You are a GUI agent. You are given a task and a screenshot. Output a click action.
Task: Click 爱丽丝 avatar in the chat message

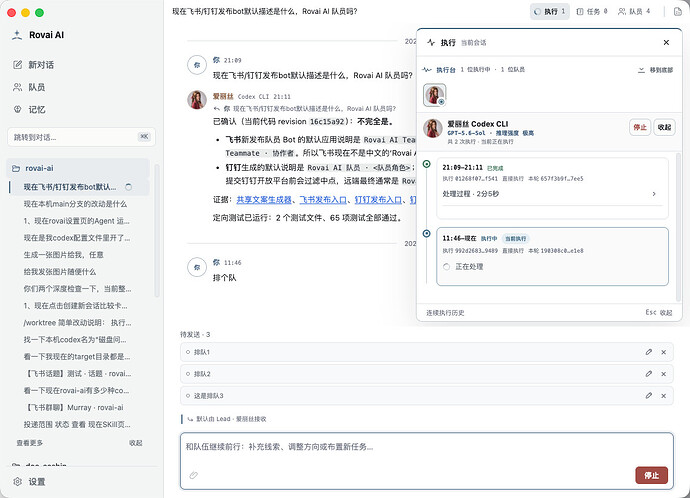click(197, 100)
